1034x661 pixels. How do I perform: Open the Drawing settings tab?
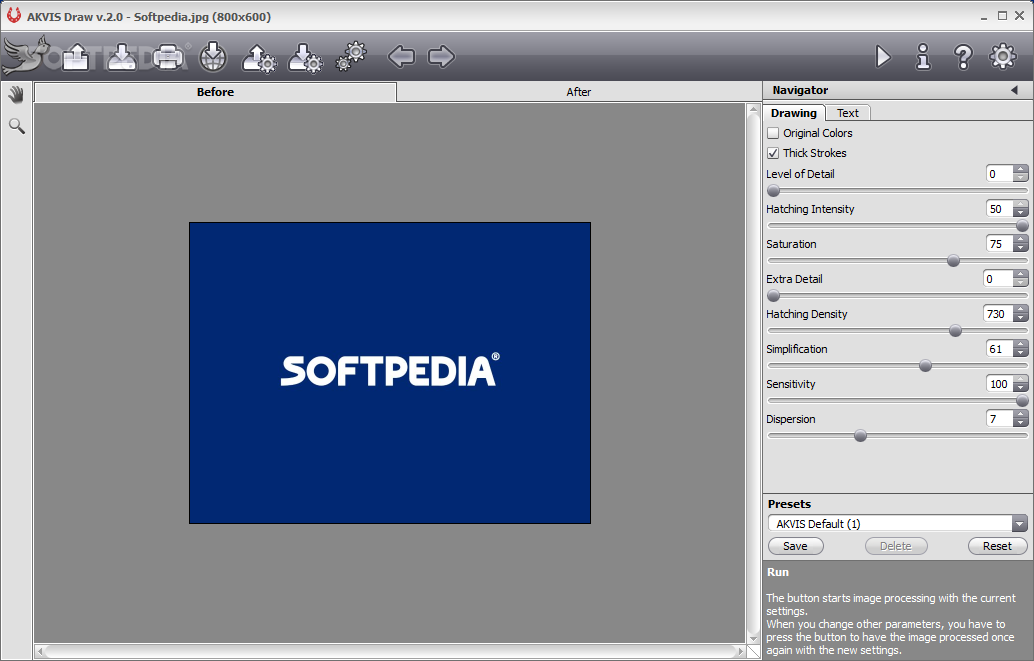click(793, 113)
